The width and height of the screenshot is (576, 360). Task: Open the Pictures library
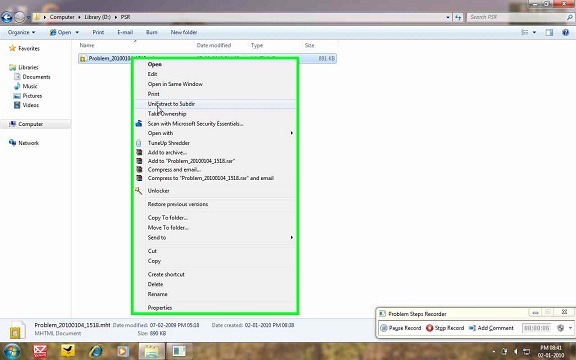point(28,96)
